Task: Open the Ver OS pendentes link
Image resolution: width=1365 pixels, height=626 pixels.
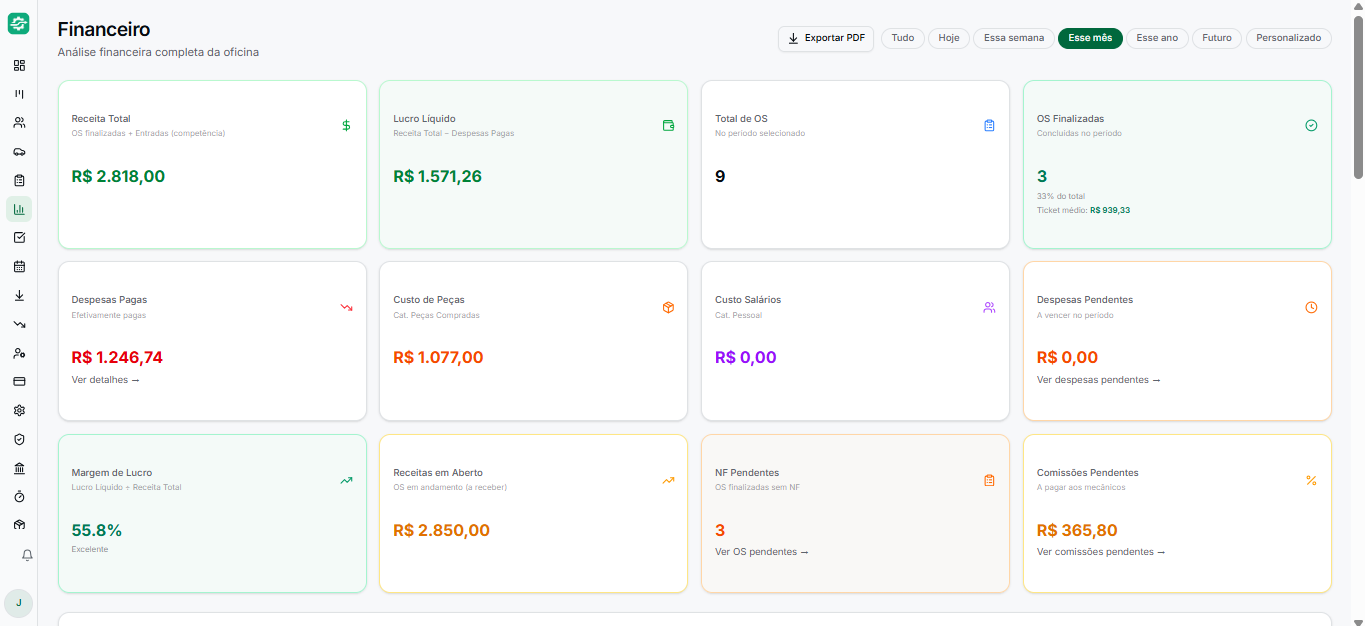Action: click(762, 552)
